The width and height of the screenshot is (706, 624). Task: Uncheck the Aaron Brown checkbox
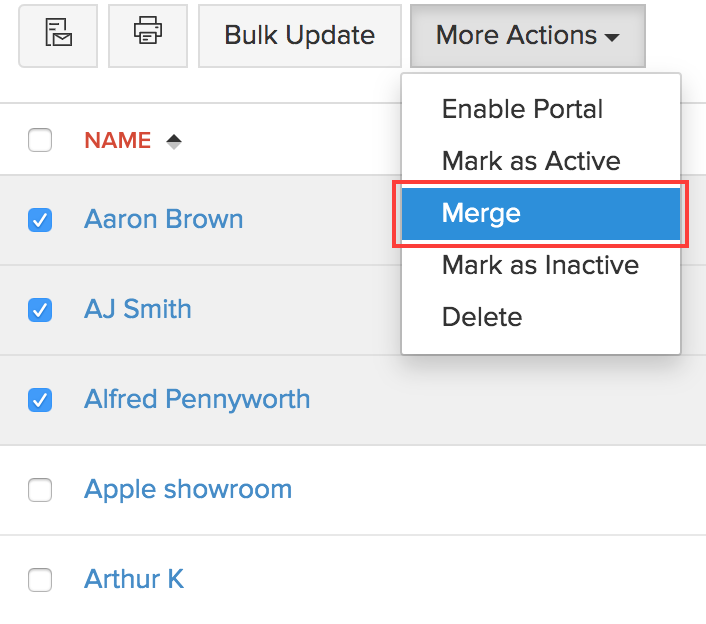(40, 220)
